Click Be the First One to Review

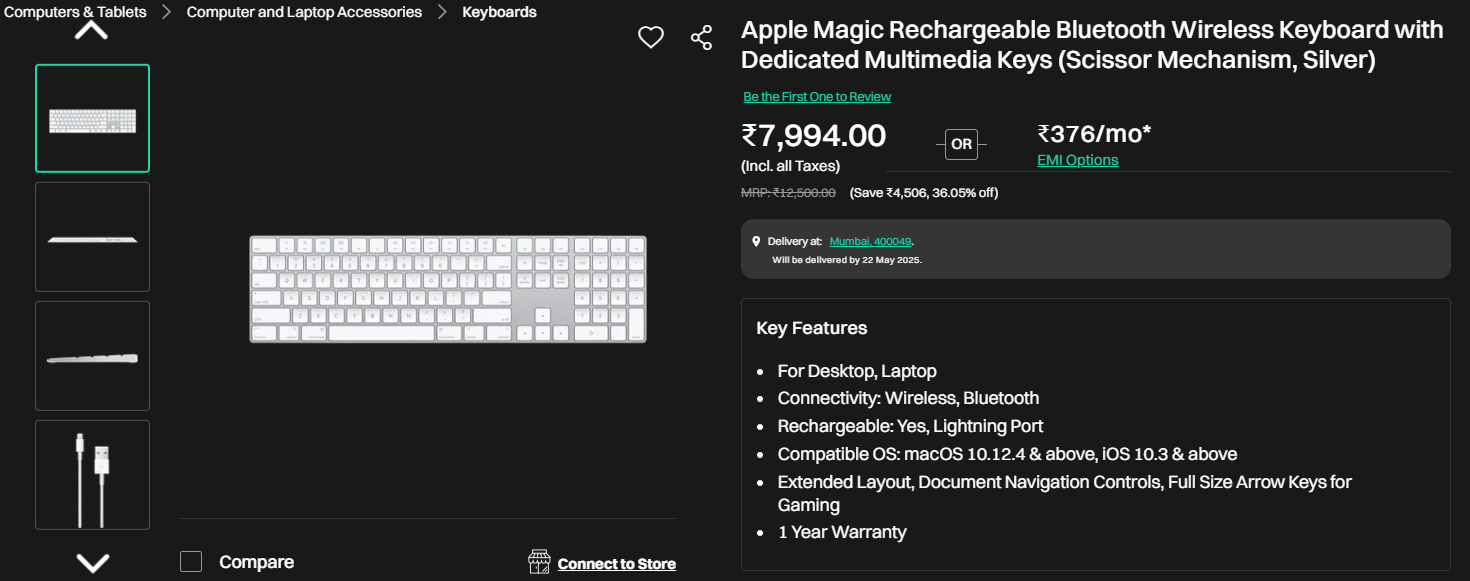tap(817, 97)
